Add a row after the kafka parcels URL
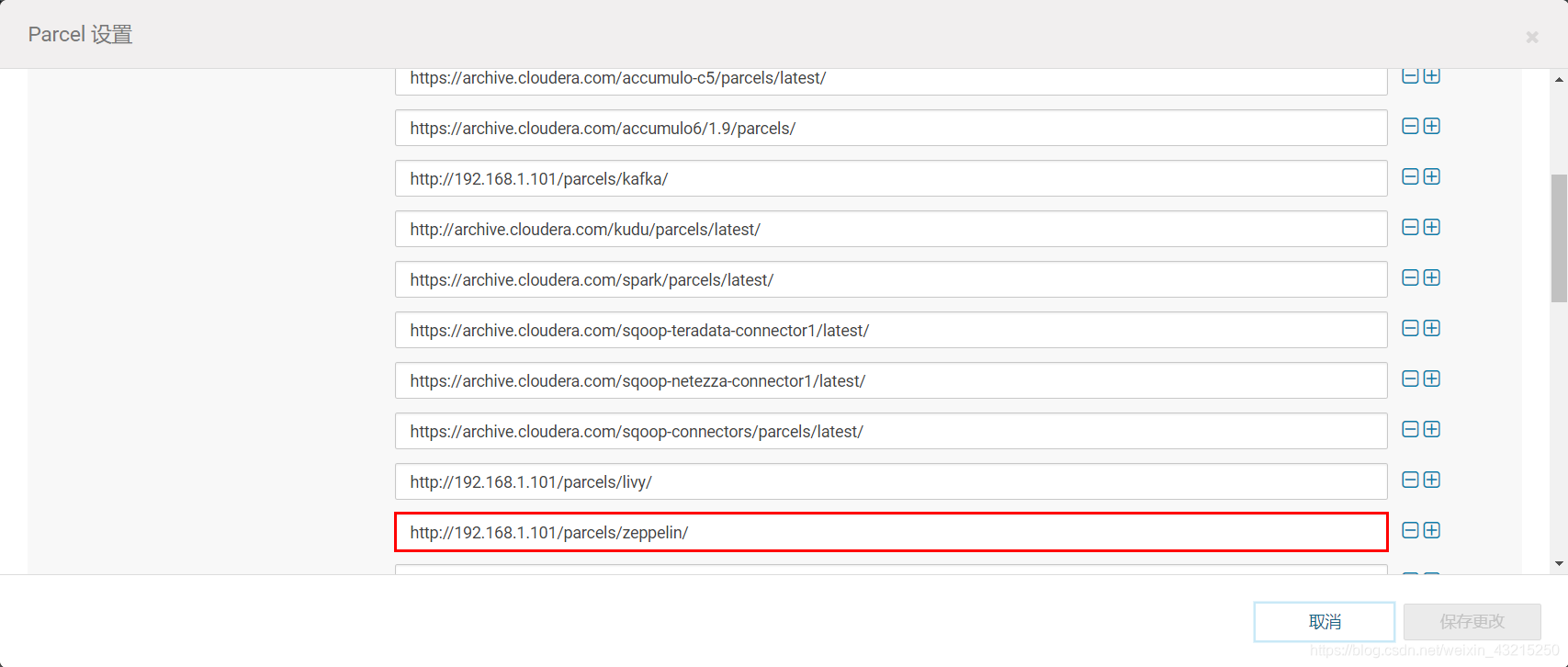1568x667 pixels. click(x=1431, y=176)
